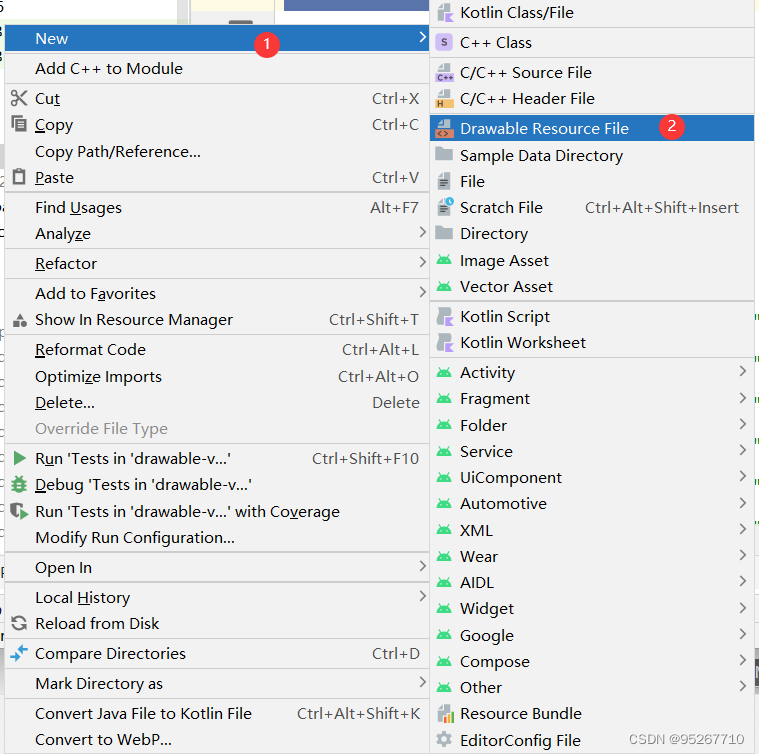
Task: Choose Convert Java File to Kotlin File
Action: (x=143, y=713)
